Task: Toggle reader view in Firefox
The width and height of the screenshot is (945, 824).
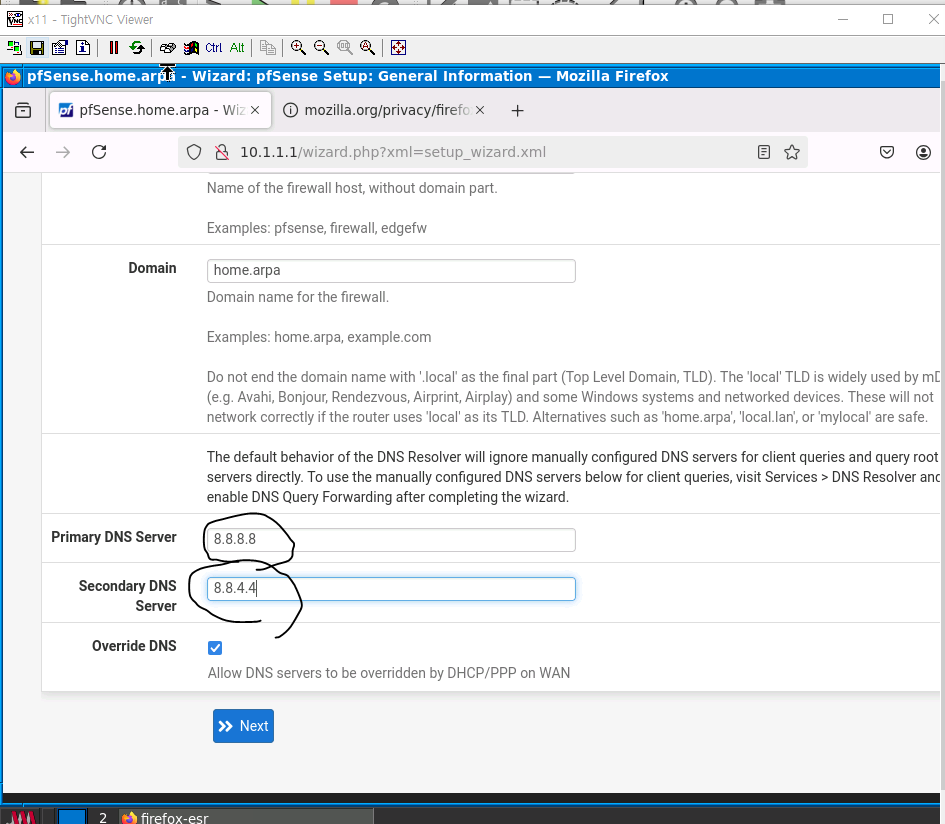Action: [764, 153]
